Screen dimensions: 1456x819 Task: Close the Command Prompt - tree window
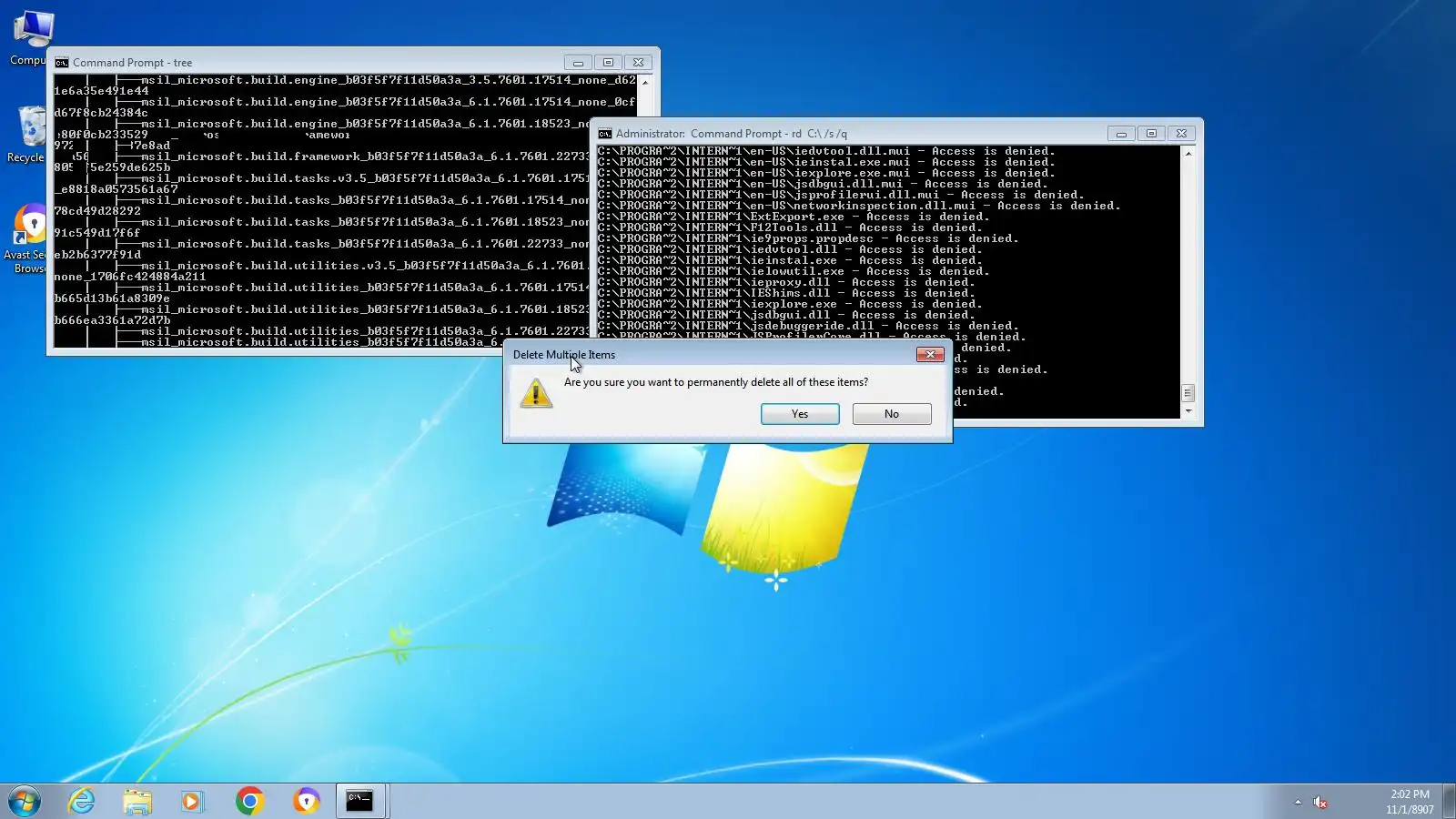coord(639,63)
